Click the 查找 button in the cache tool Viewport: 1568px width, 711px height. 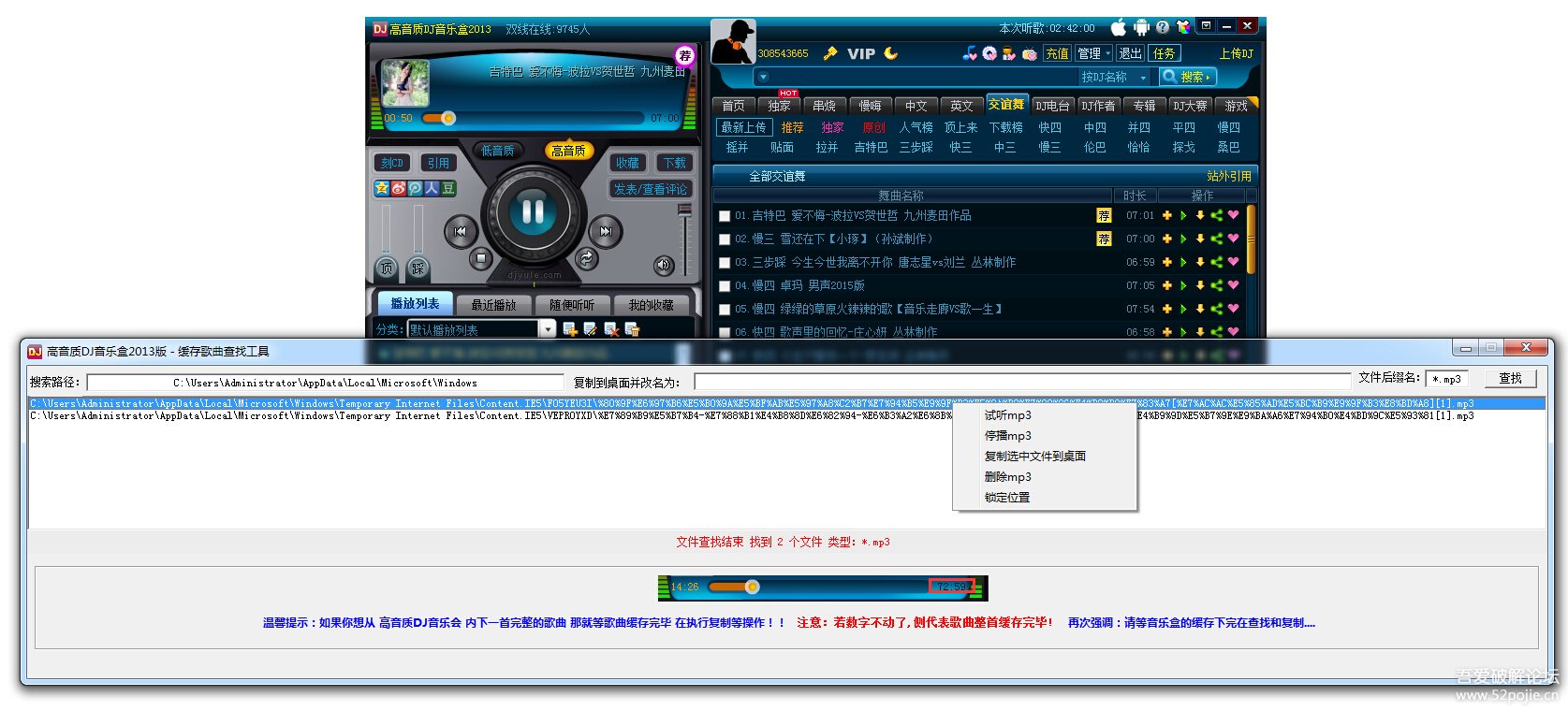(x=1510, y=378)
